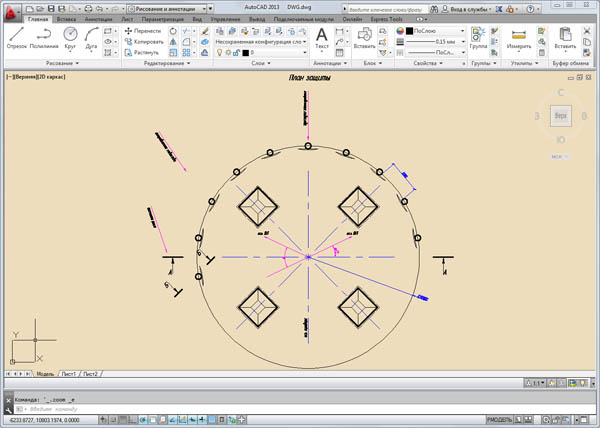This screenshot has width=600, height=428.
Task: Switch to the Лист1 layout tab
Action: point(69,374)
